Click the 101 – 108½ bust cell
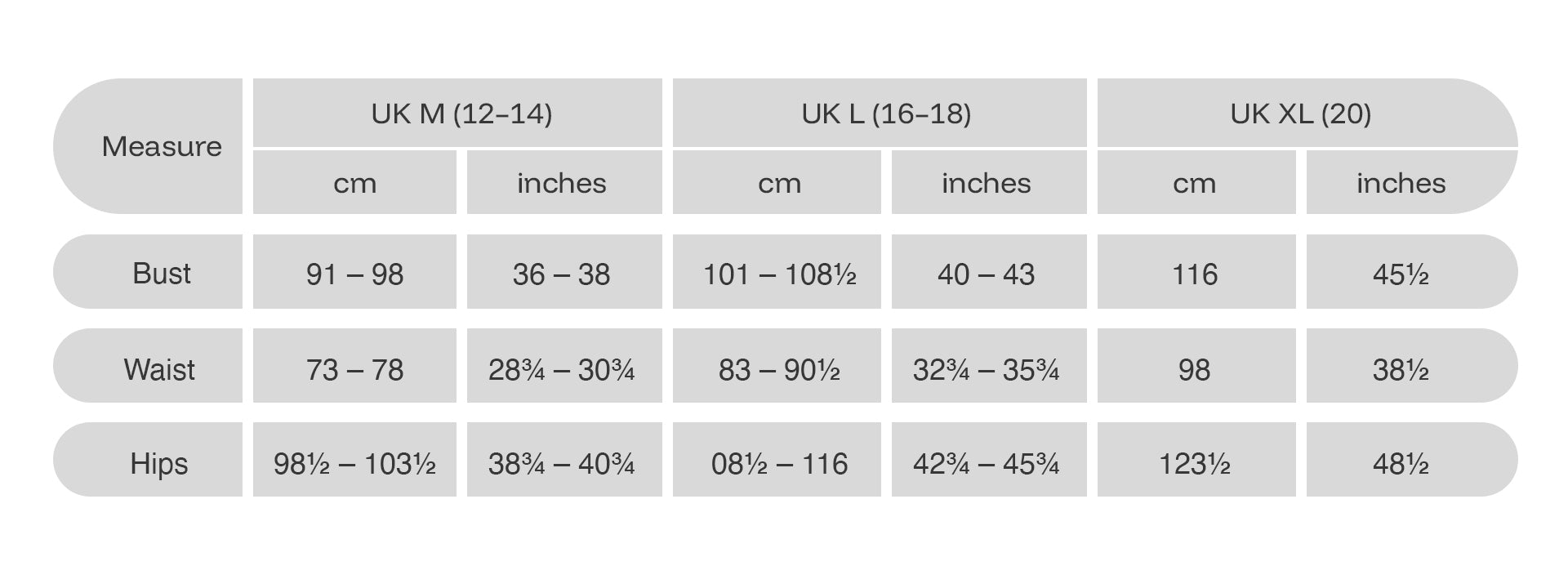Viewport: 1568px width, 566px height. (779, 274)
